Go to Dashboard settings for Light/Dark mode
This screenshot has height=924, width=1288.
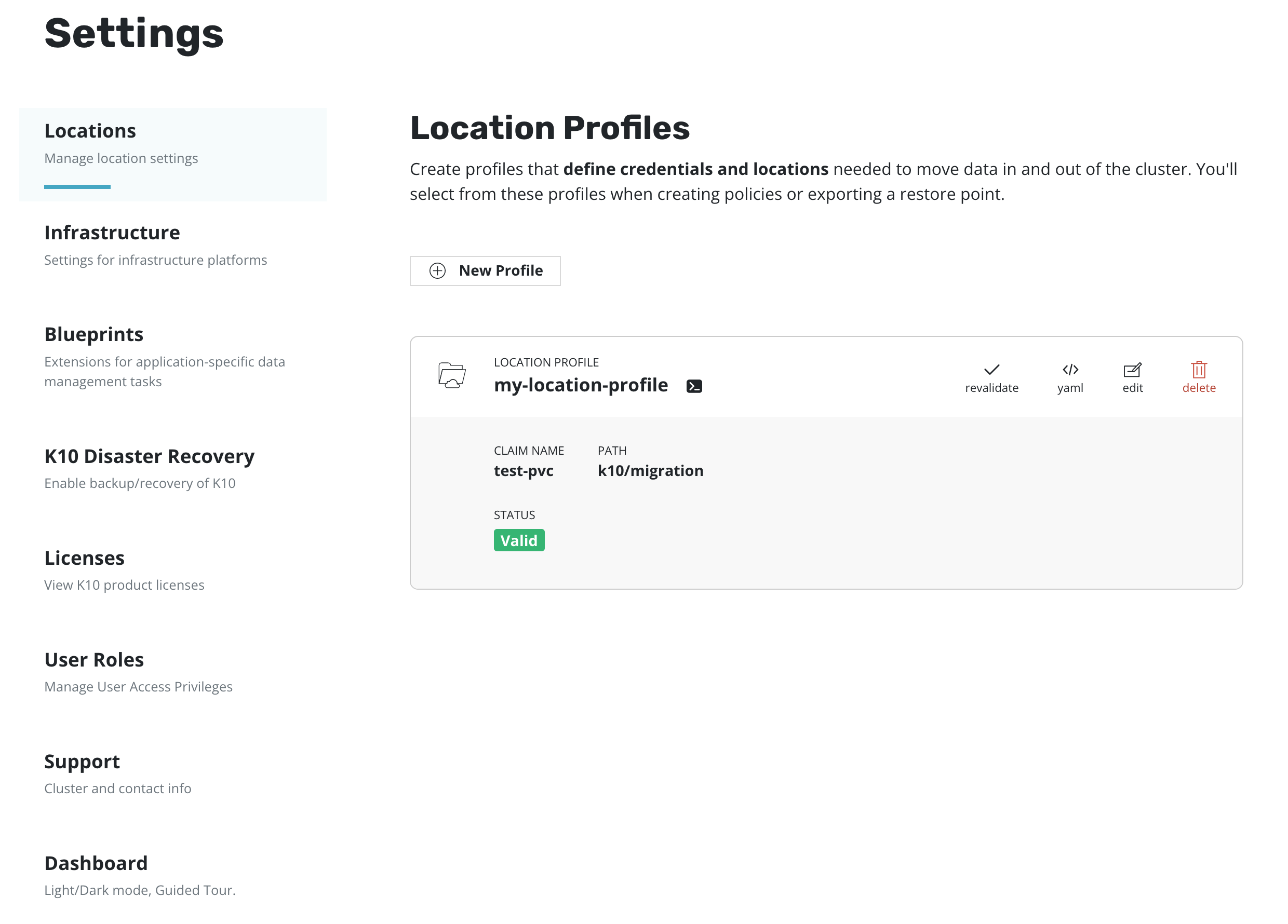[96, 863]
